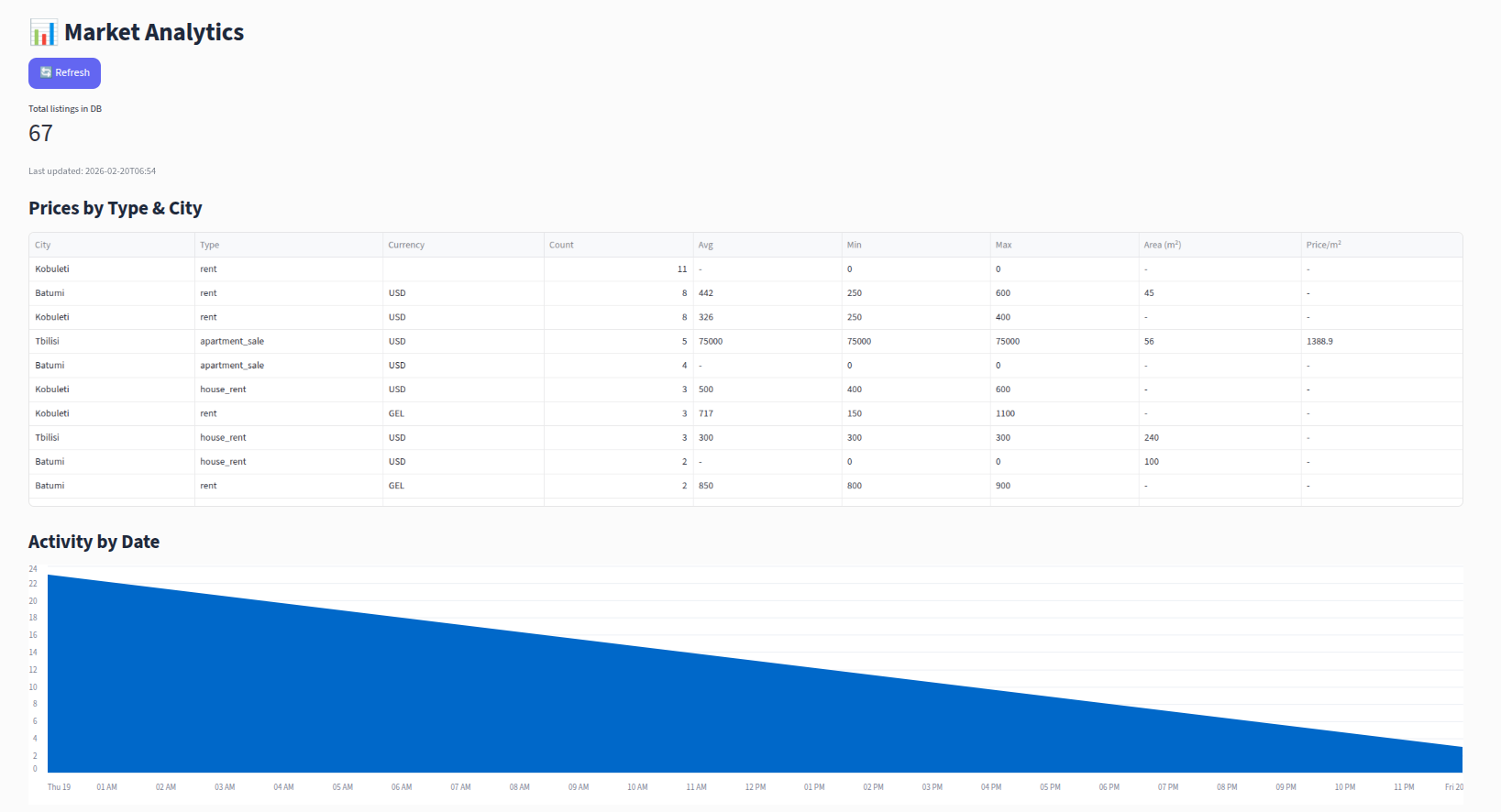Sort by the Price/m² column header
1501x812 pixels.
click(x=1323, y=245)
